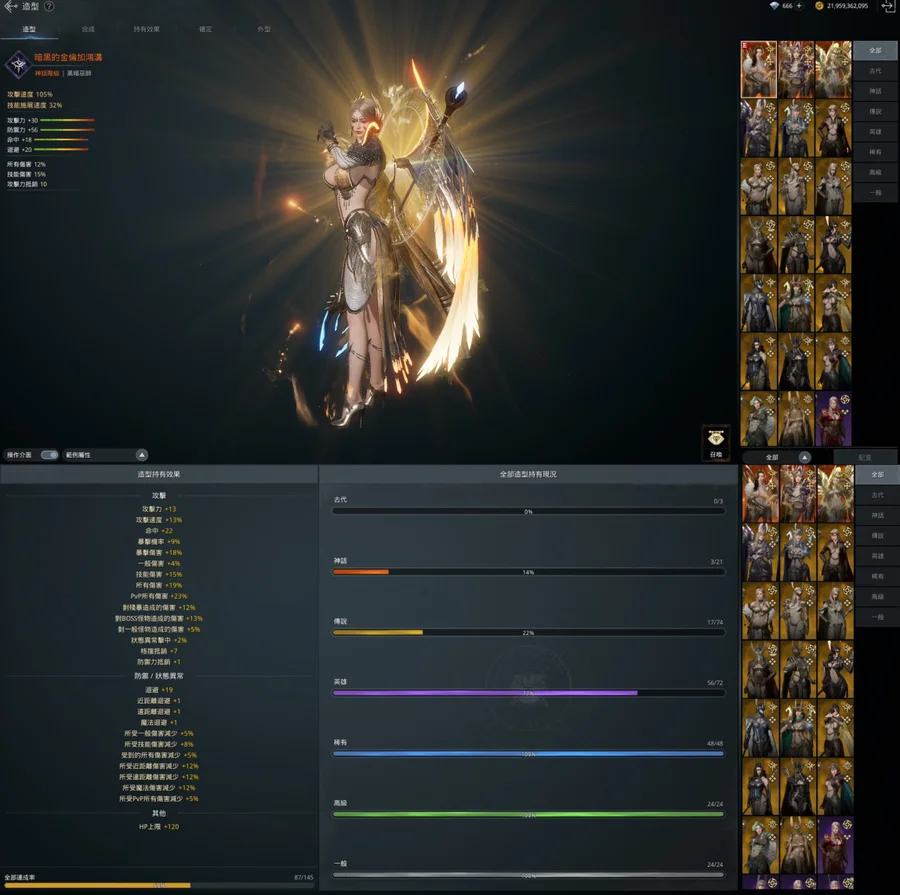Go back using the arrow beside 造型

[x=10, y=6]
